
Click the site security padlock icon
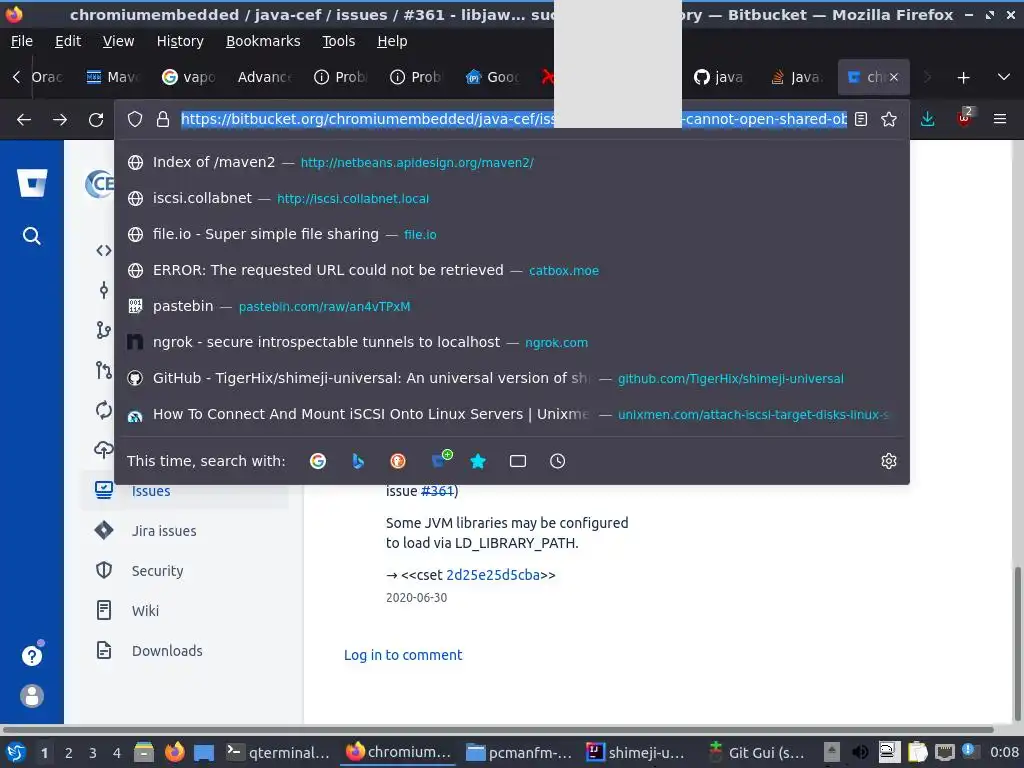tap(163, 119)
